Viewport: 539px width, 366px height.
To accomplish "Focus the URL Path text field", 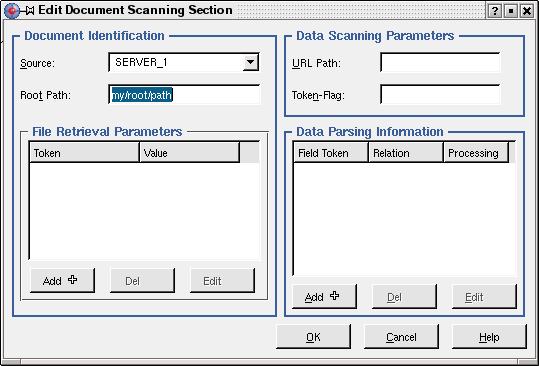I will [x=440, y=63].
